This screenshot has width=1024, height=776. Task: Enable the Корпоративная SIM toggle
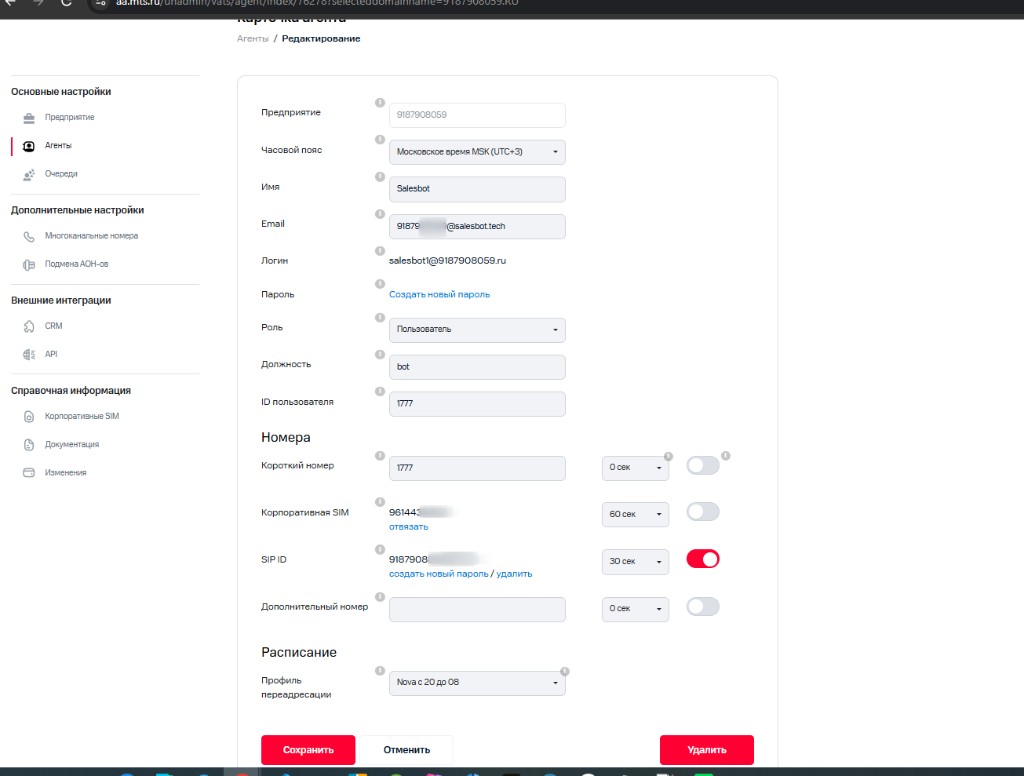point(703,511)
